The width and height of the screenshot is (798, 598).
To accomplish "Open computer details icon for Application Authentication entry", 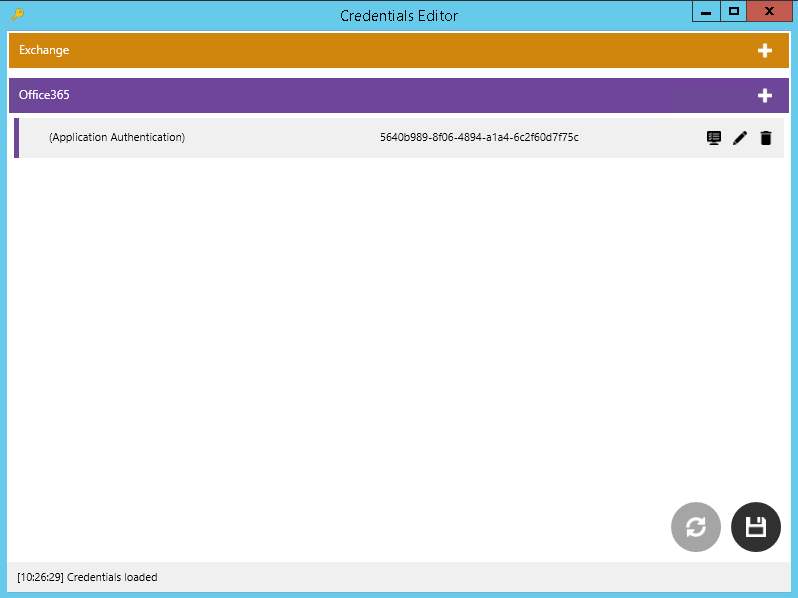I will [714, 138].
